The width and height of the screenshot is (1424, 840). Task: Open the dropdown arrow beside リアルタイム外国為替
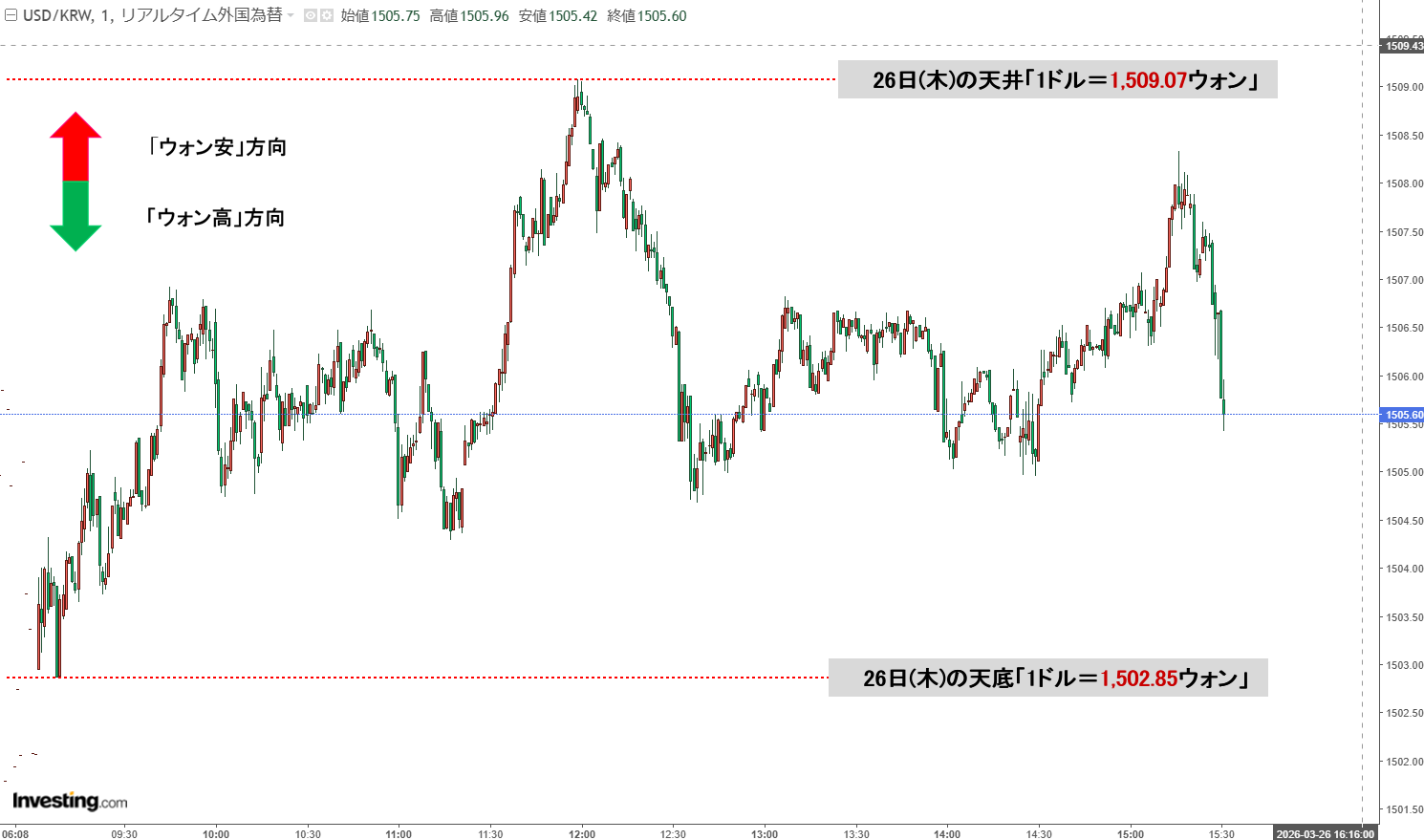coord(291,16)
